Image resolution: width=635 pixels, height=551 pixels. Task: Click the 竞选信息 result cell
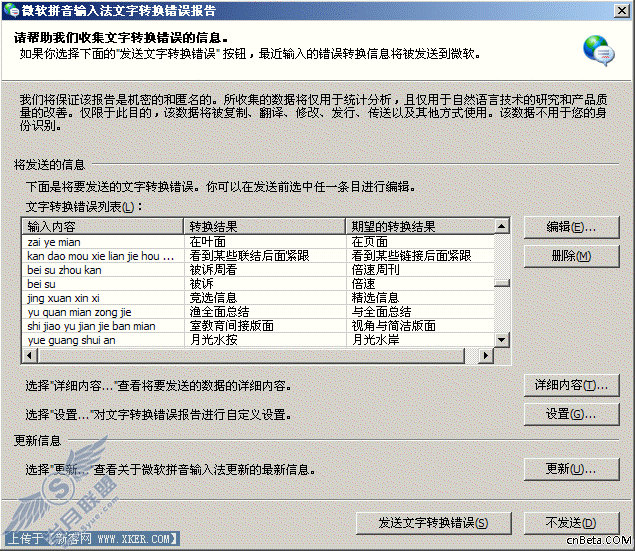pos(264,298)
